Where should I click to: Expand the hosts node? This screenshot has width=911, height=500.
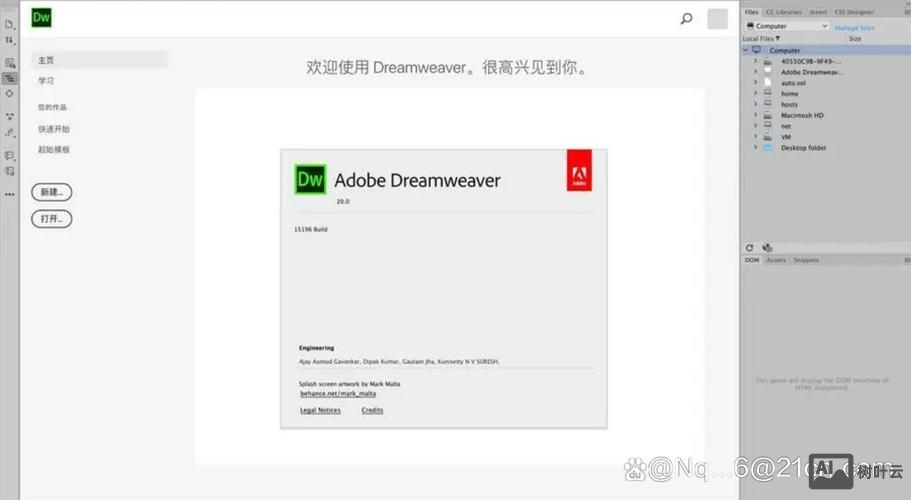(755, 105)
